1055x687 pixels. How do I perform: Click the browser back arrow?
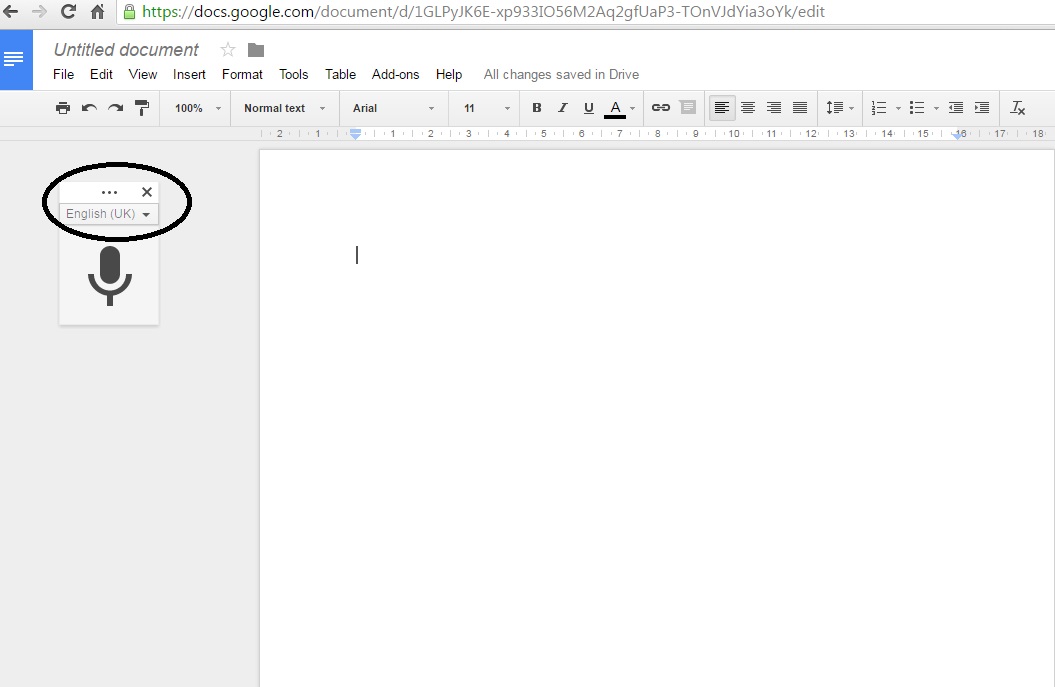tap(10, 11)
